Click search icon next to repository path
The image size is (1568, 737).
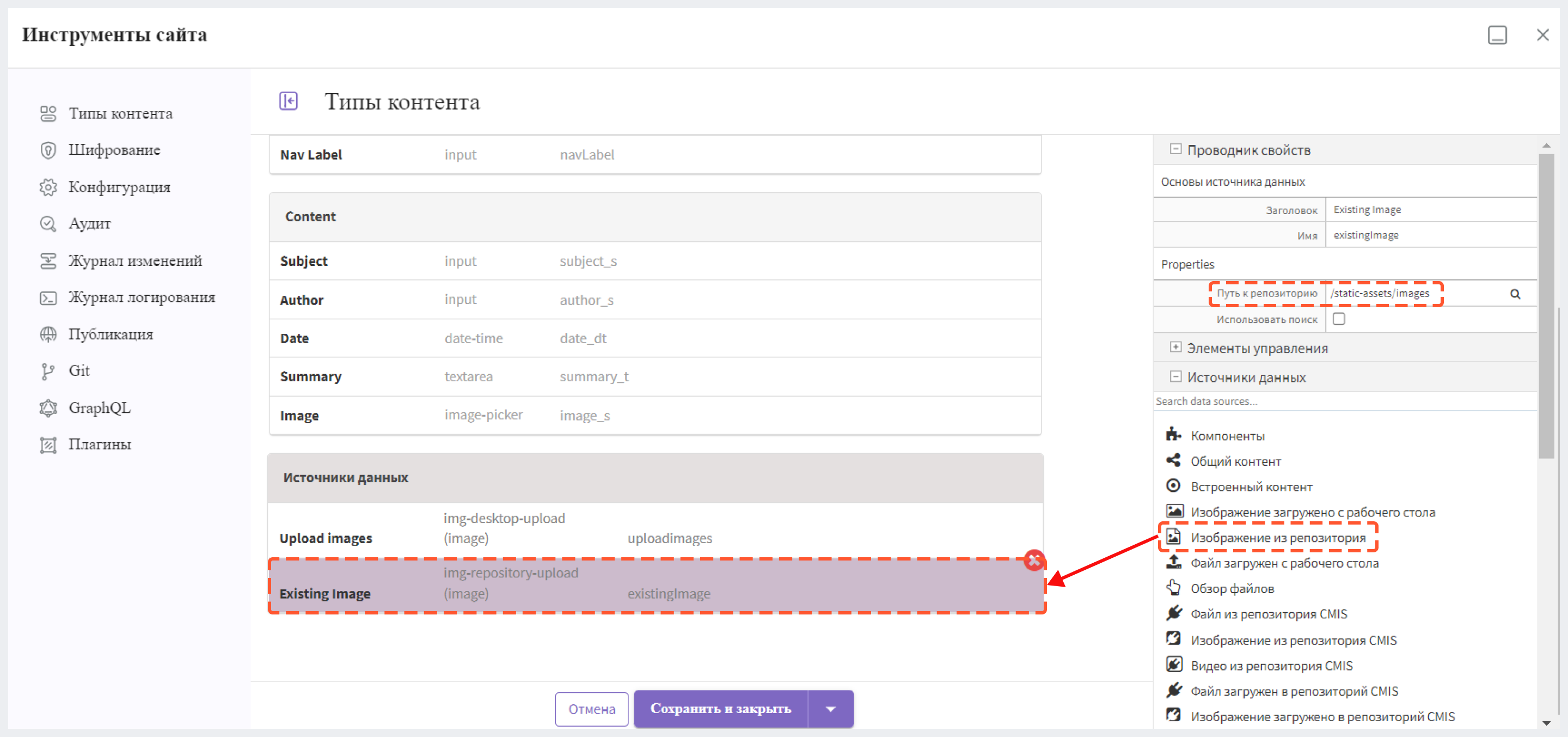[x=1515, y=294]
